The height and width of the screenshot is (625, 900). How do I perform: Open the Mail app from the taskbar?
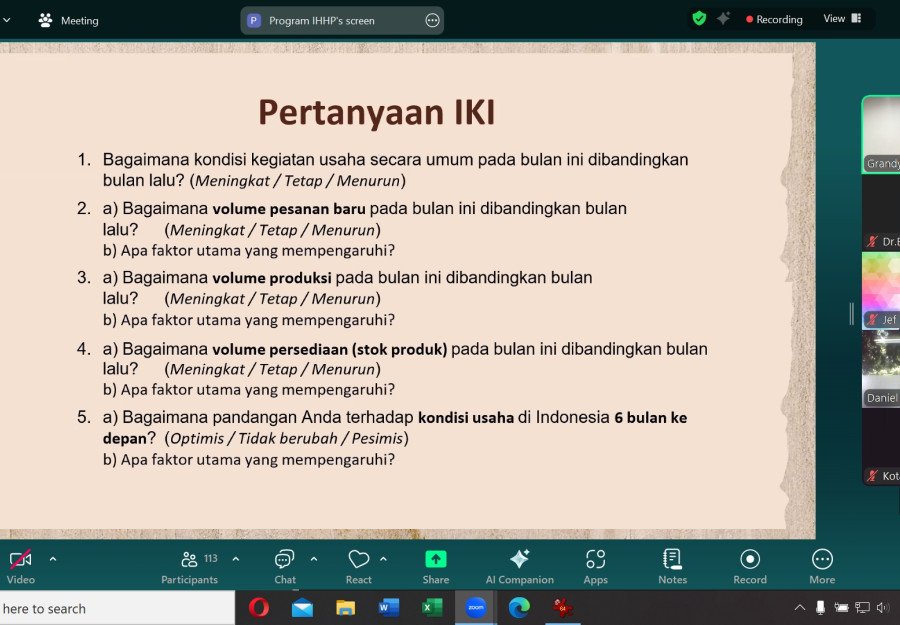click(x=302, y=608)
